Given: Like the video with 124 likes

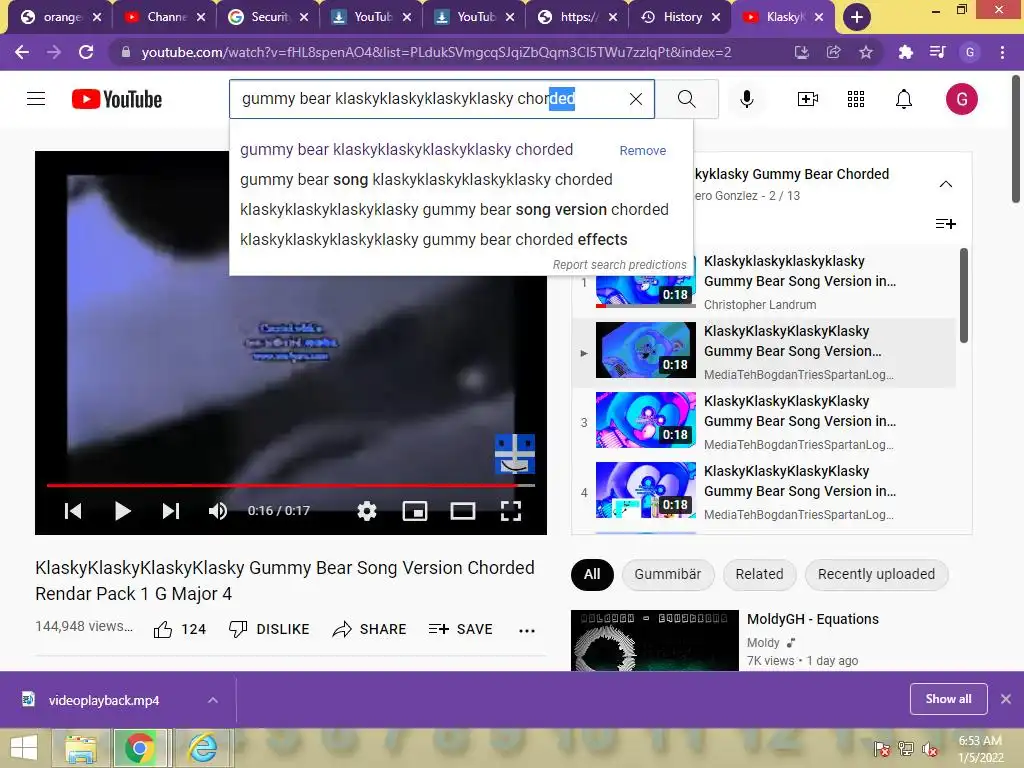Looking at the screenshot, I should click(180, 629).
